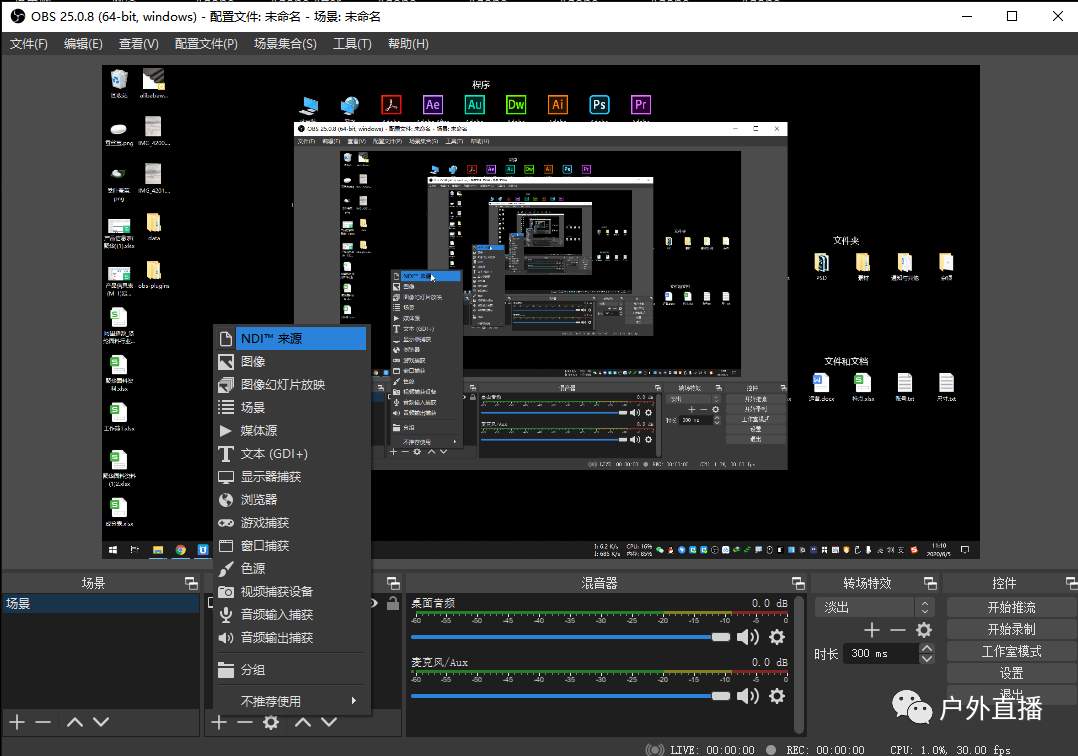The width and height of the screenshot is (1078, 756).
Task: Click the 音频输入捕获 microphone icon
Action: pos(226,615)
